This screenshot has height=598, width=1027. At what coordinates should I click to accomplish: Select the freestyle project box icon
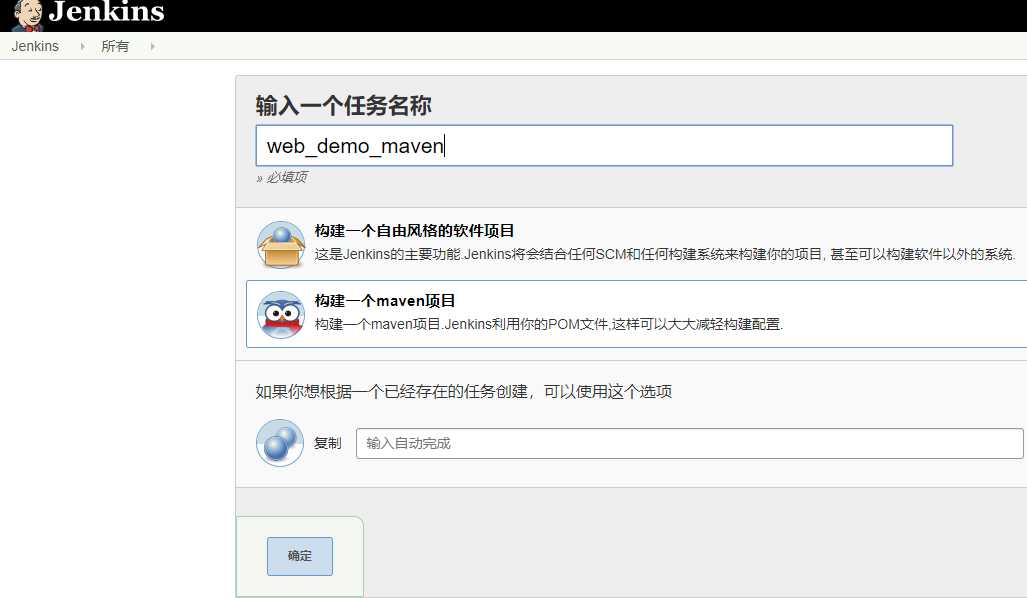point(280,244)
